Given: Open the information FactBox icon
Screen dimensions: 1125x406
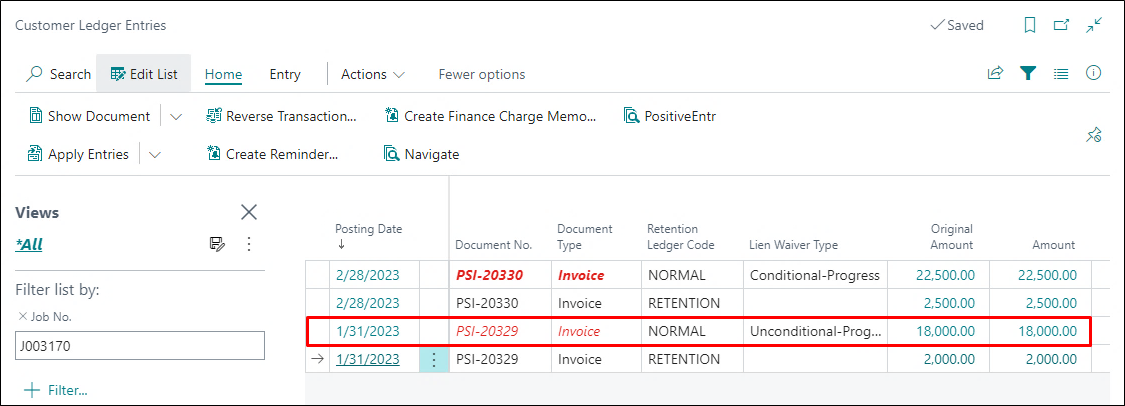Looking at the screenshot, I should pyautogui.click(x=1094, y=74).
